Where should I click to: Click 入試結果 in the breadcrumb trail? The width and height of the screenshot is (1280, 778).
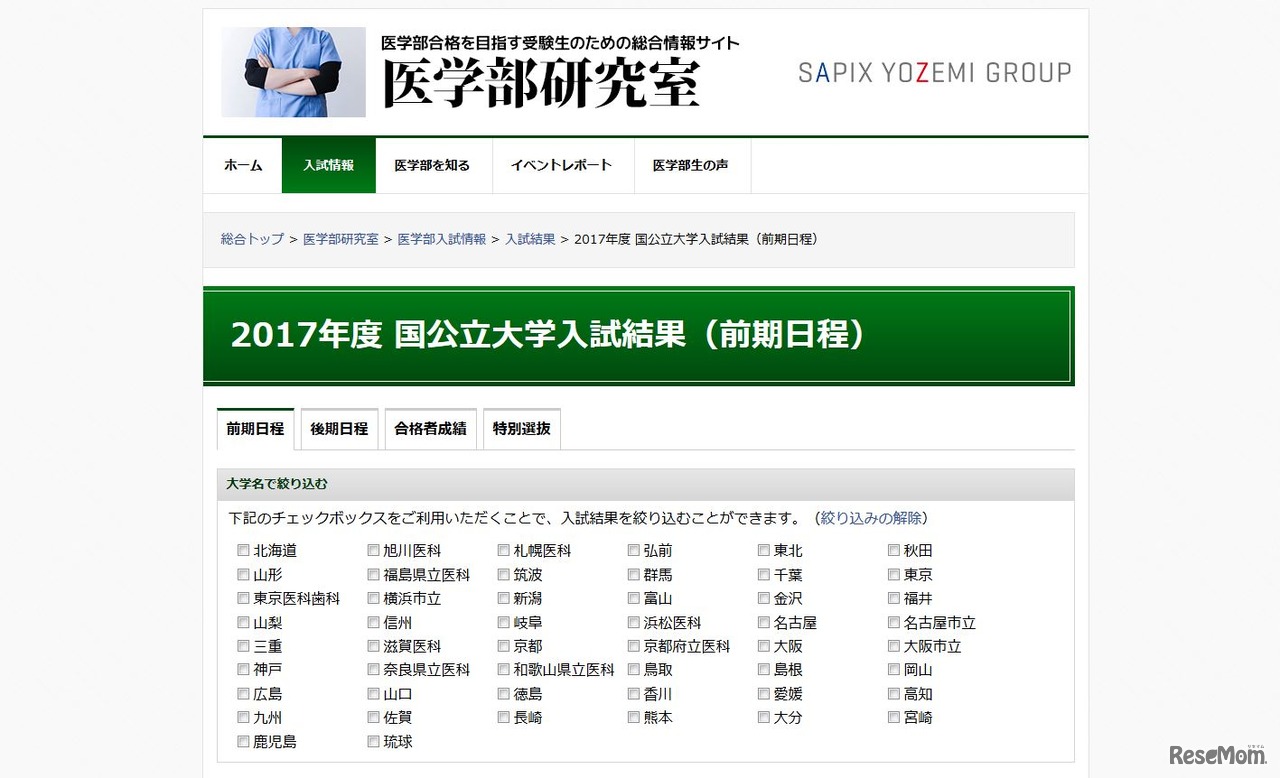pos(529,239)
